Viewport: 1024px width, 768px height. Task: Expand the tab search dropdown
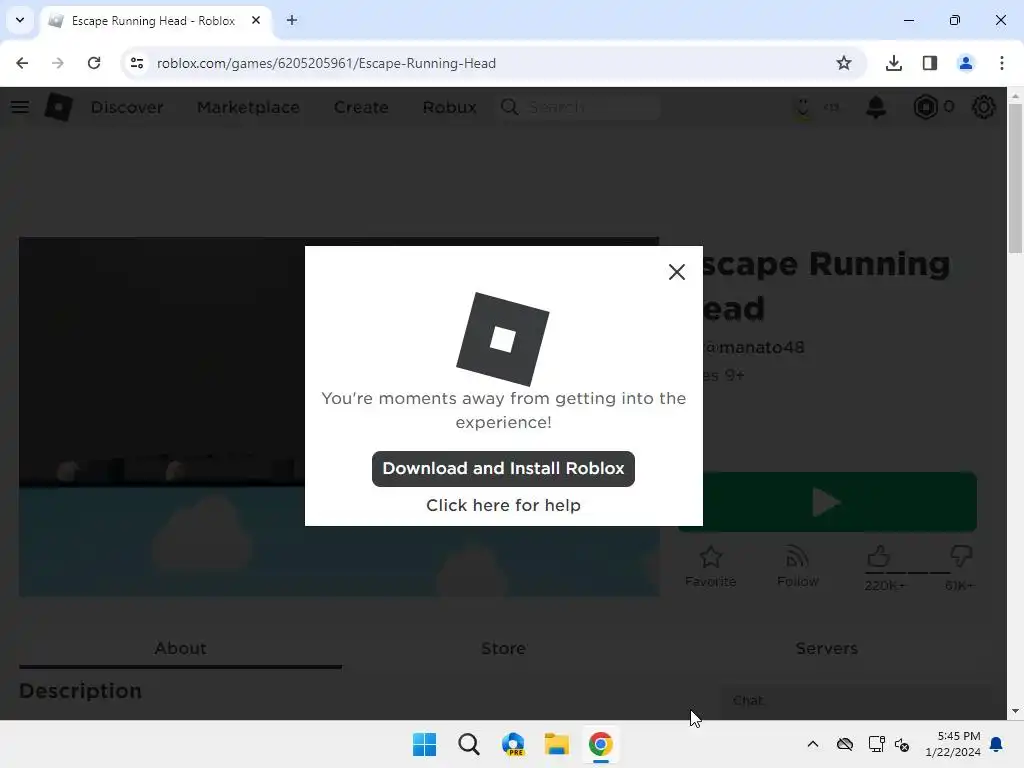pyautogui.click(x=20, y=20)
